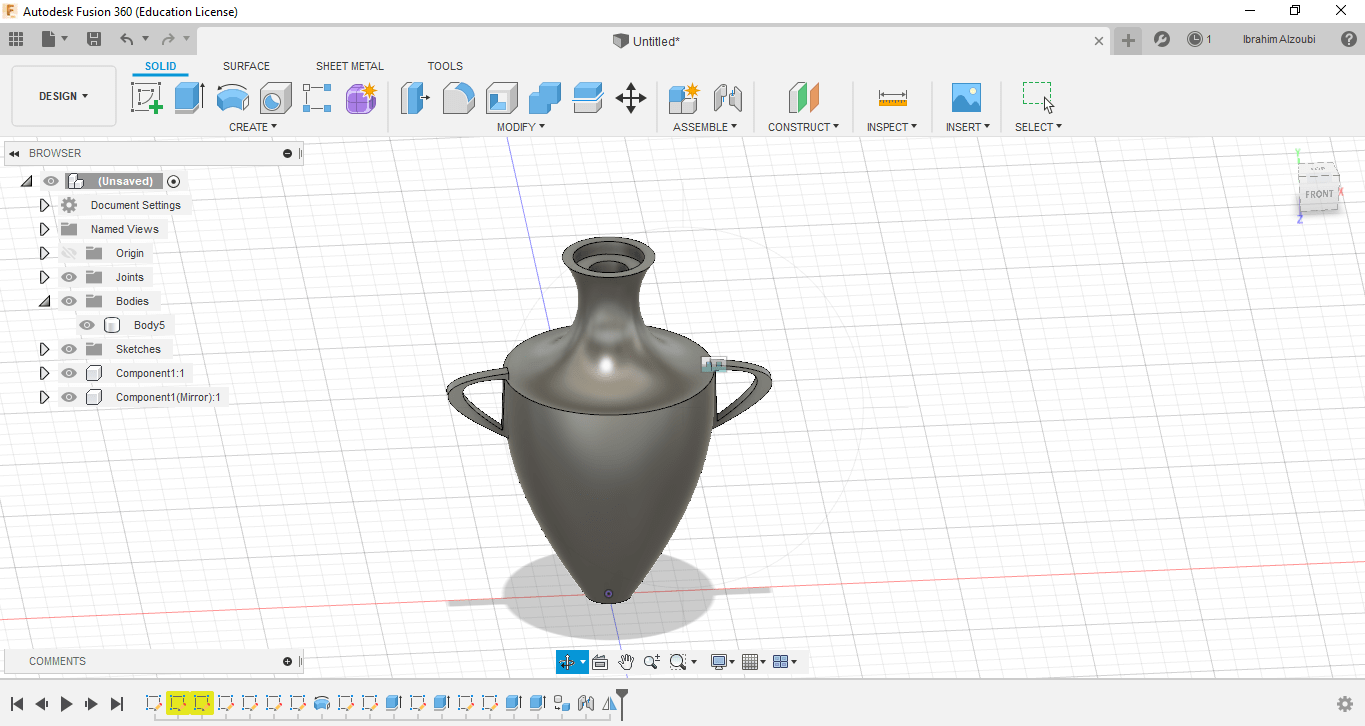Select the Hole tool
The image size is (1365, 726).
[276, 98]
